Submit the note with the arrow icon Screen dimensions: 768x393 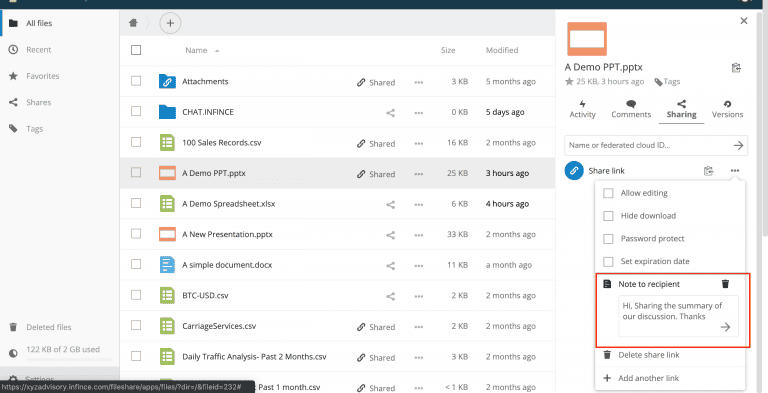click(x=725, y=327)
